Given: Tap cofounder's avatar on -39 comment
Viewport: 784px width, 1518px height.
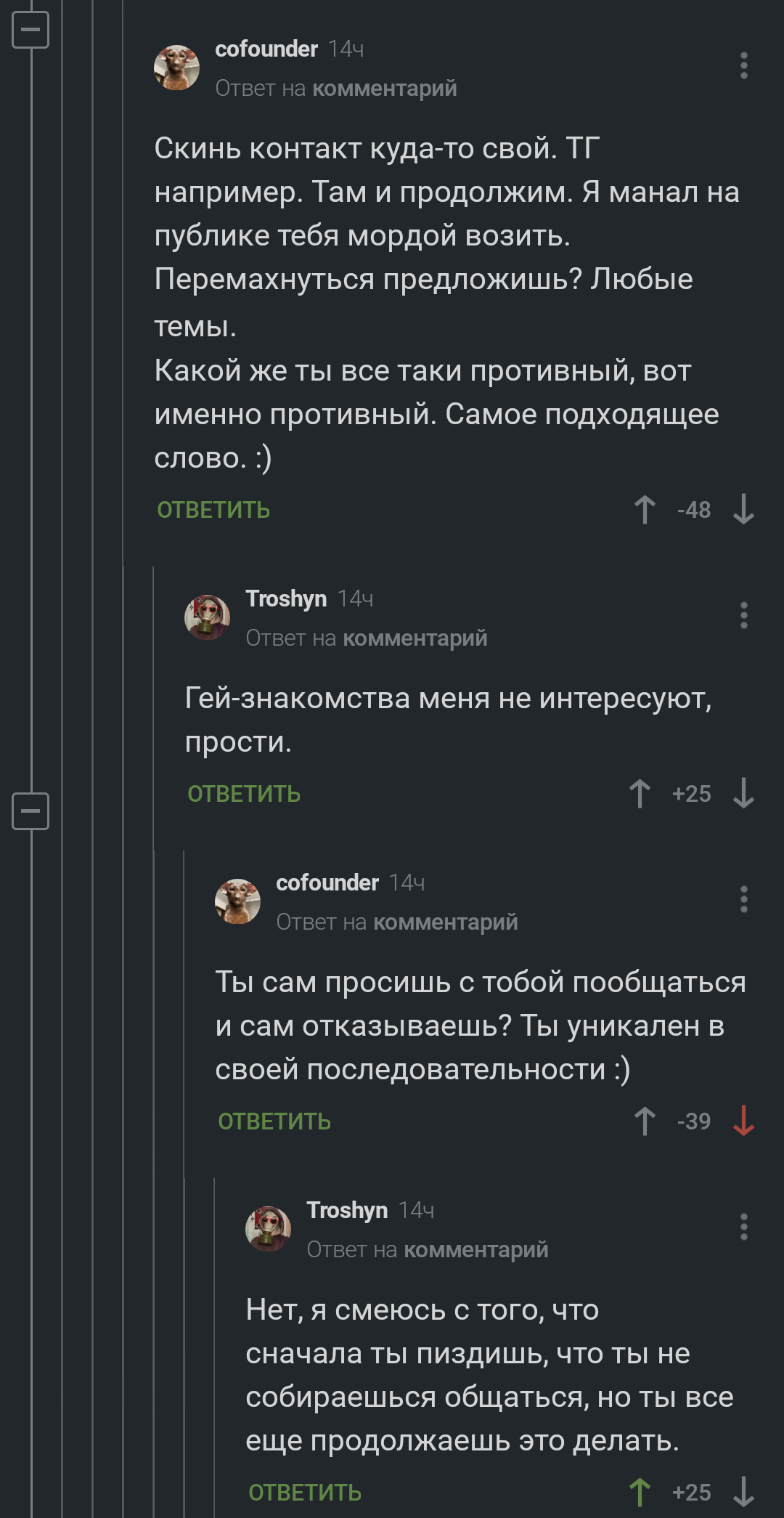Looking at the screenshot, I should tap(238, 901).
